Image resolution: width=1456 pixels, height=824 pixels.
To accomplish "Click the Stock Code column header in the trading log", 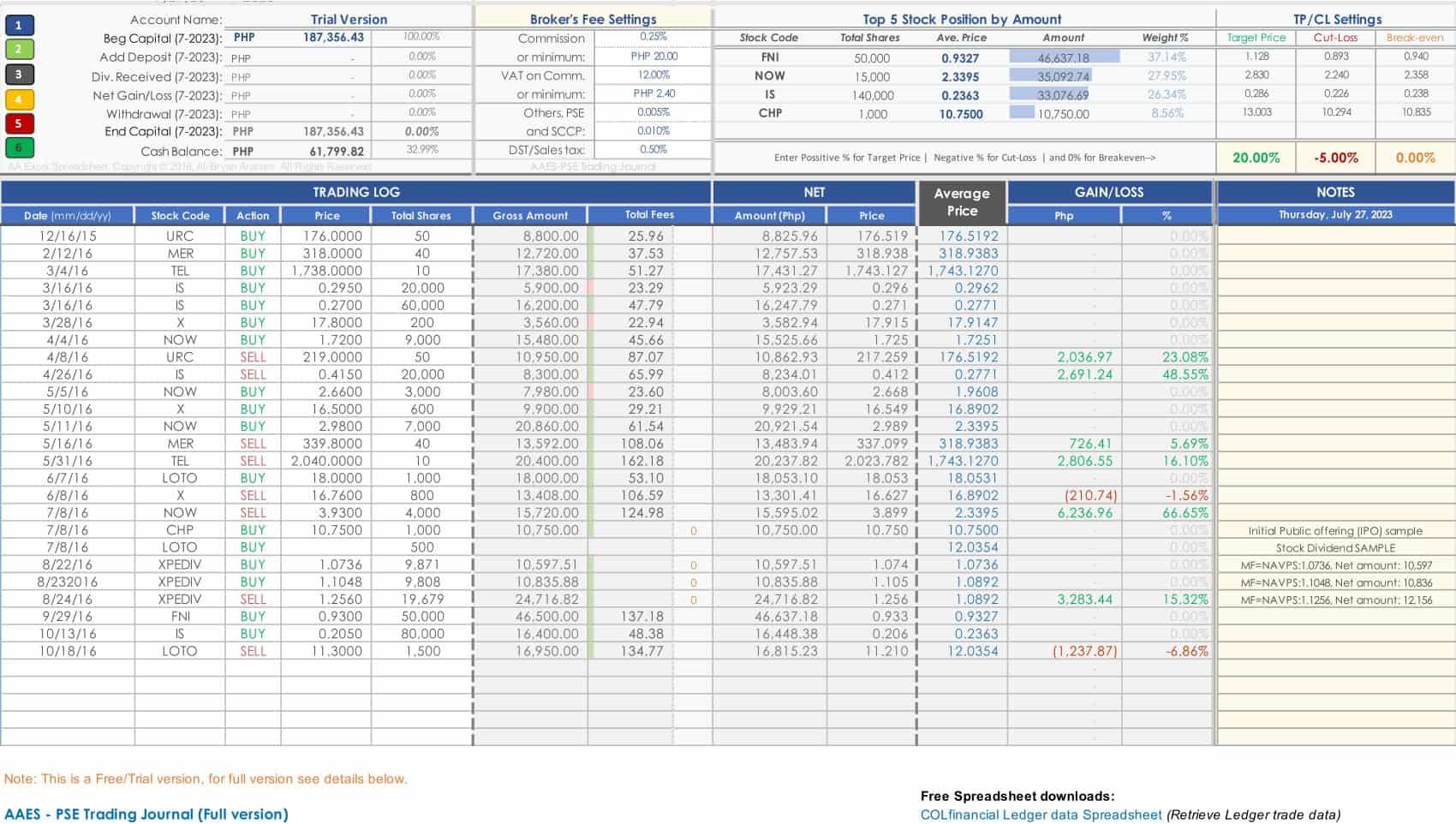I will [180, 216].
